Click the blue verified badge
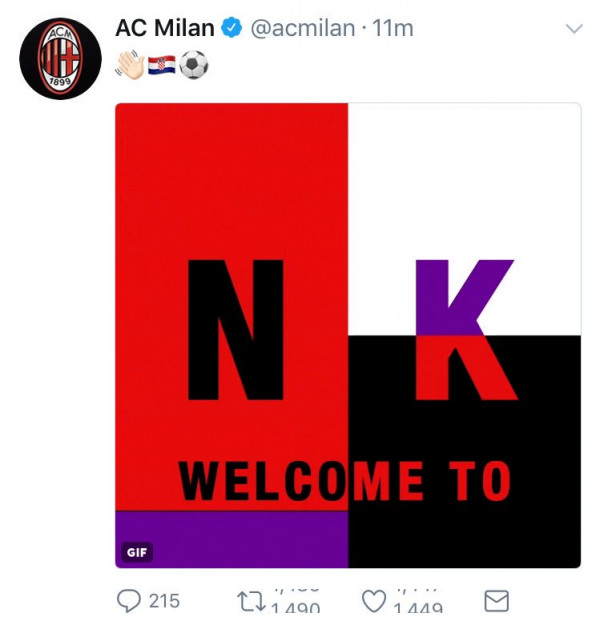 [231, 29]
